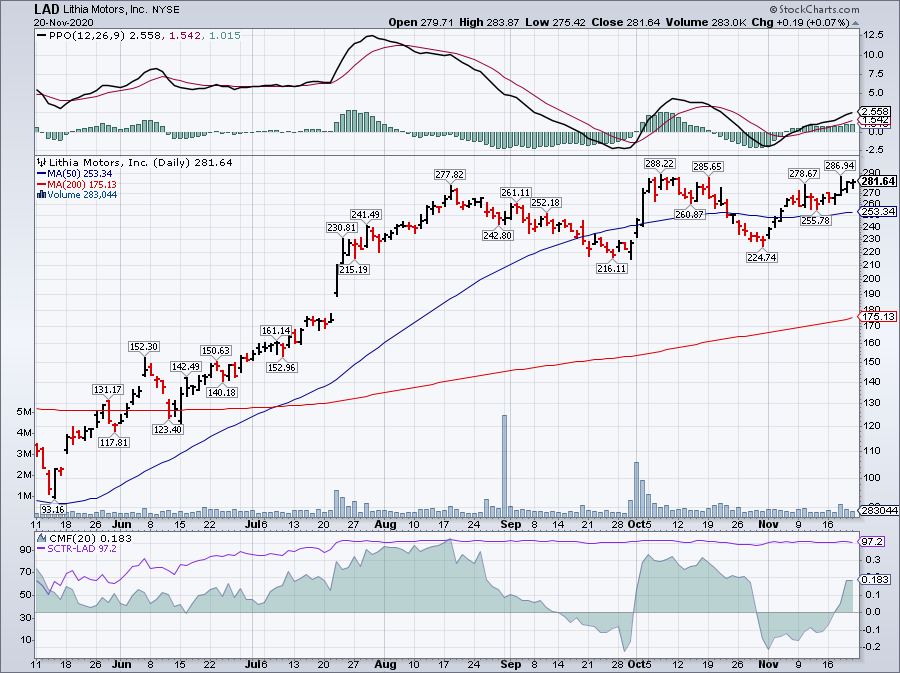900x673 pixels.
Task: Click the MA(50) 253.34 legend text
Action: click(x=80, y=173)
